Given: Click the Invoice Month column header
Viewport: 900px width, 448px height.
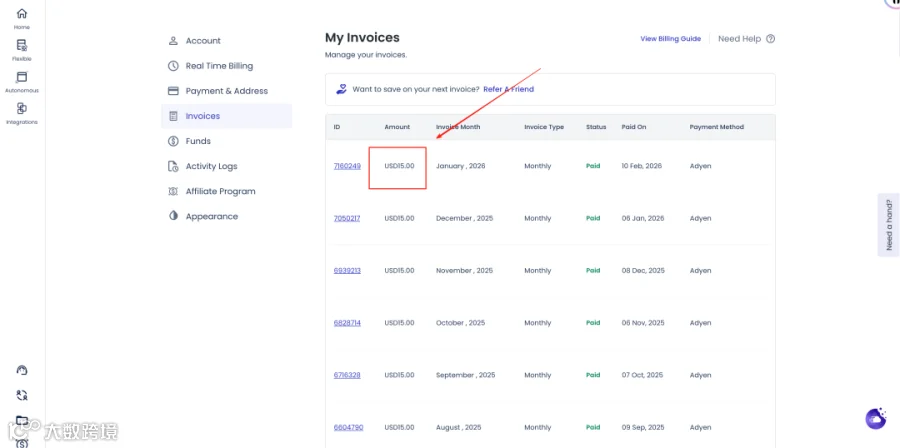Looking at the screenshot, I should pyautogui.click(x=458, y=127).
